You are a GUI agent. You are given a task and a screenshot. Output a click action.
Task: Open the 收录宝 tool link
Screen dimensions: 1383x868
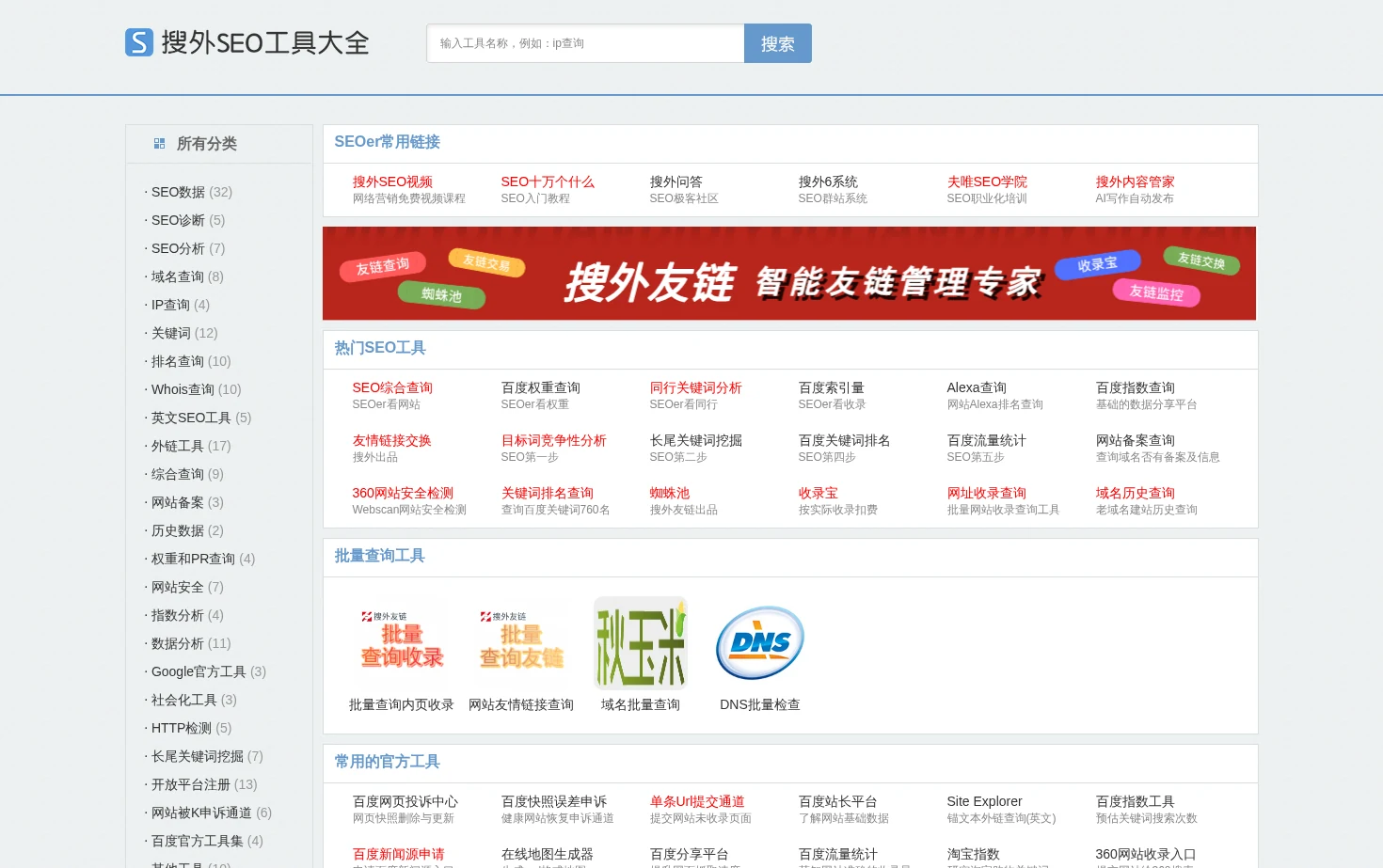pyautogui.click(x=819, y=493)
